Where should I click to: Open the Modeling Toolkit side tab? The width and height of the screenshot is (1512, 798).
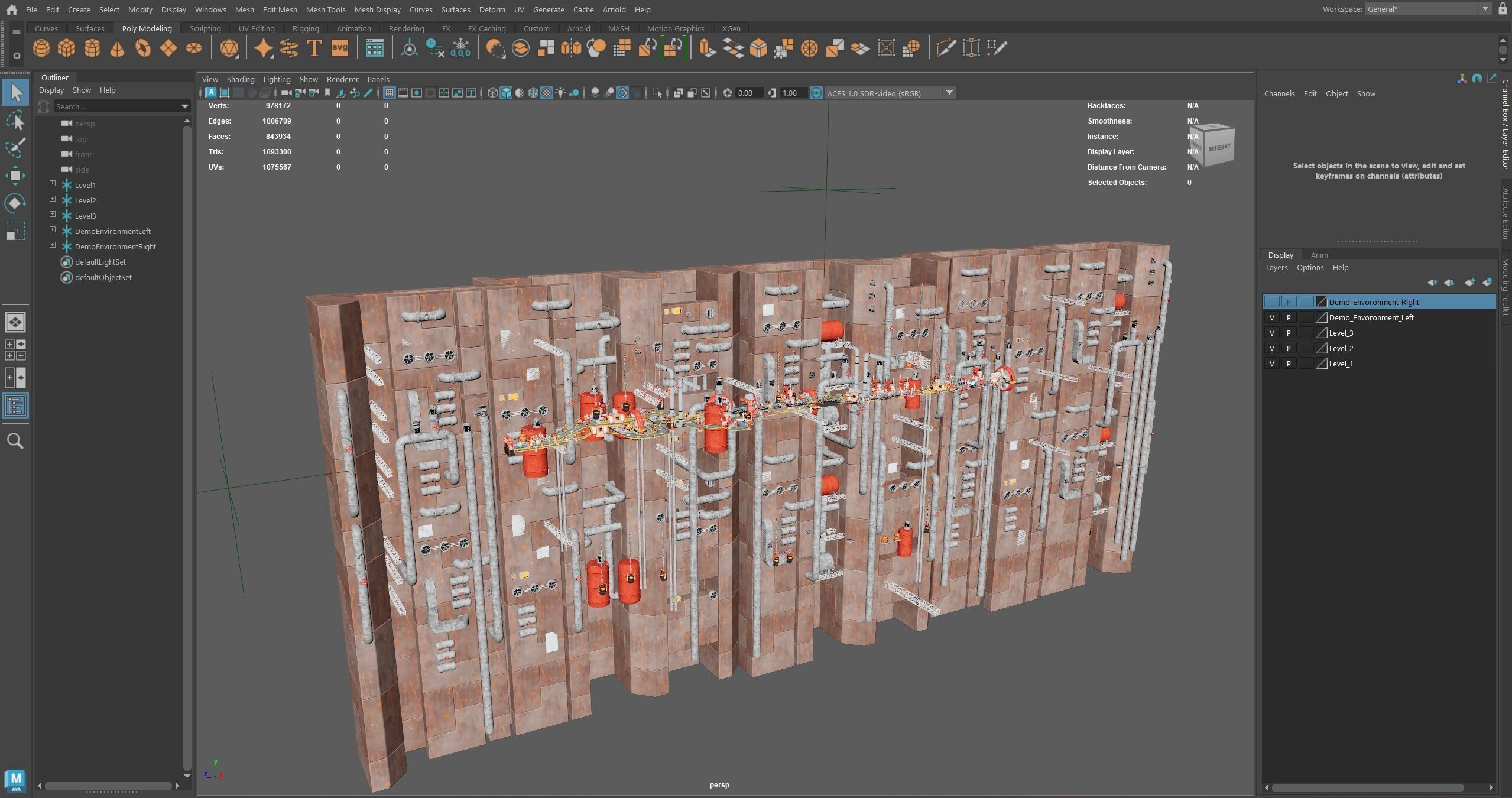click(x=1505, y=287)
